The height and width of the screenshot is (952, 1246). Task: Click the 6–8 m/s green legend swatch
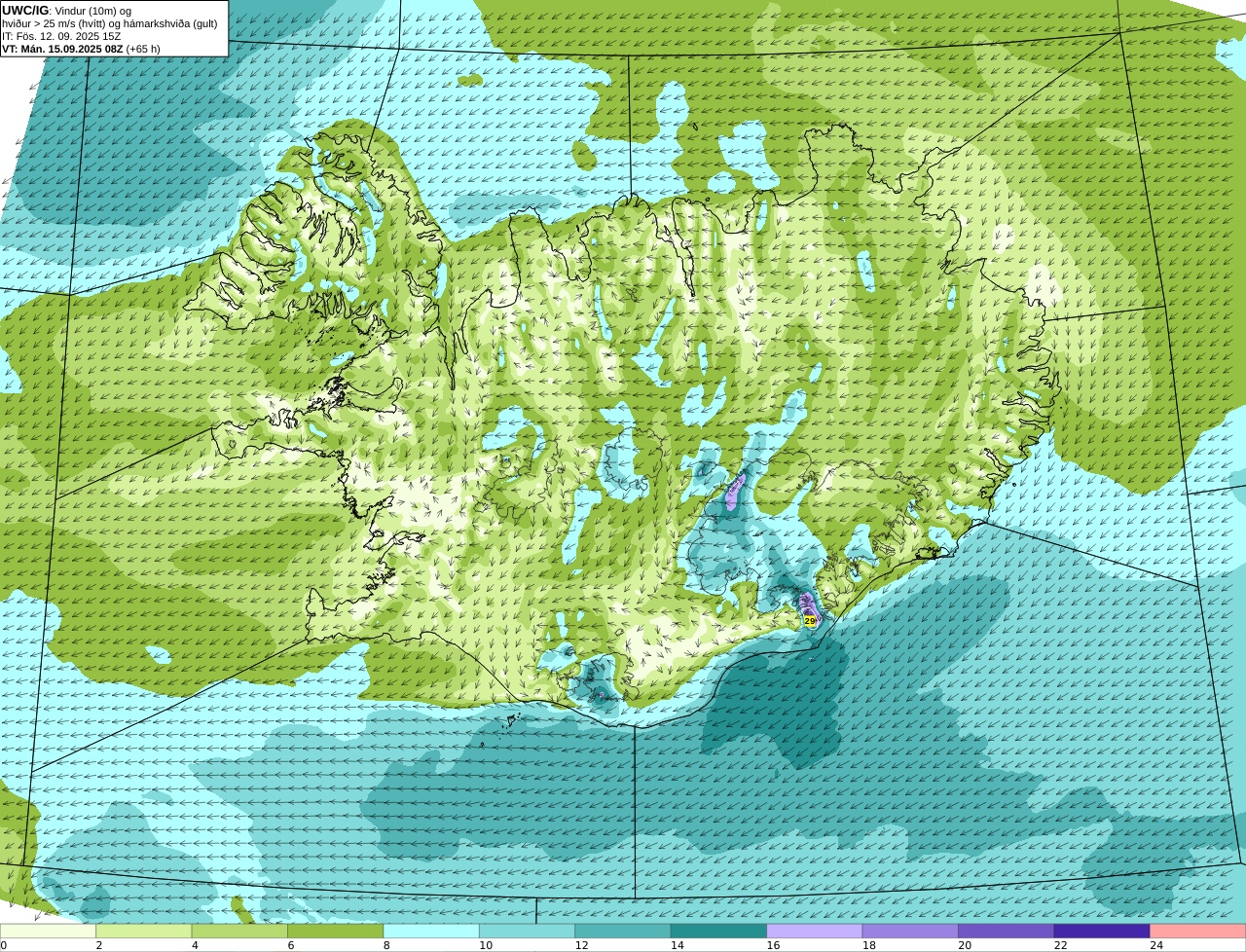click(x=336, y=931)
